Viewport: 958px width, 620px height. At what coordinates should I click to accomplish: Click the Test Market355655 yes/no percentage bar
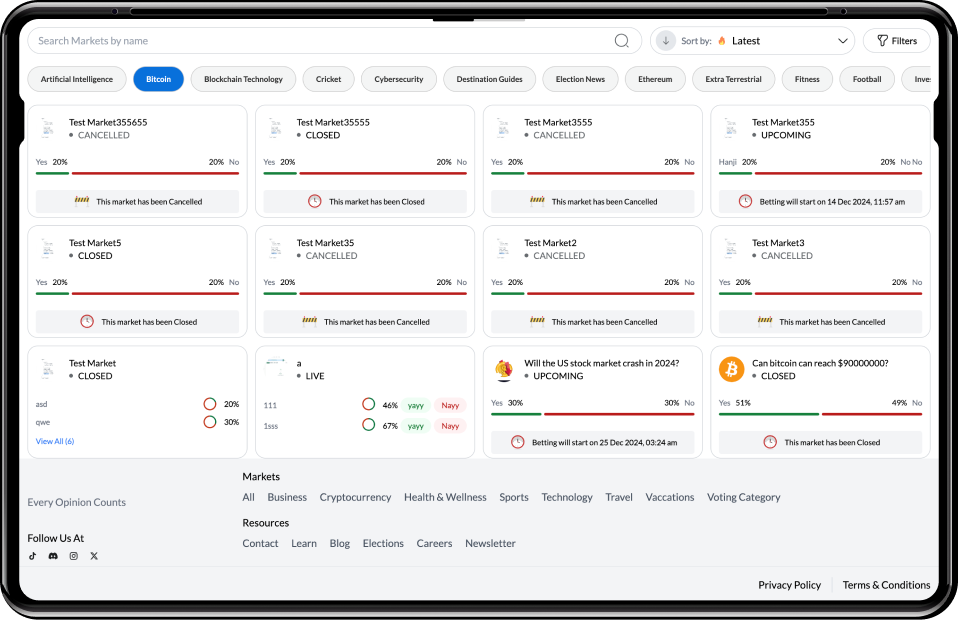[137, 173]
